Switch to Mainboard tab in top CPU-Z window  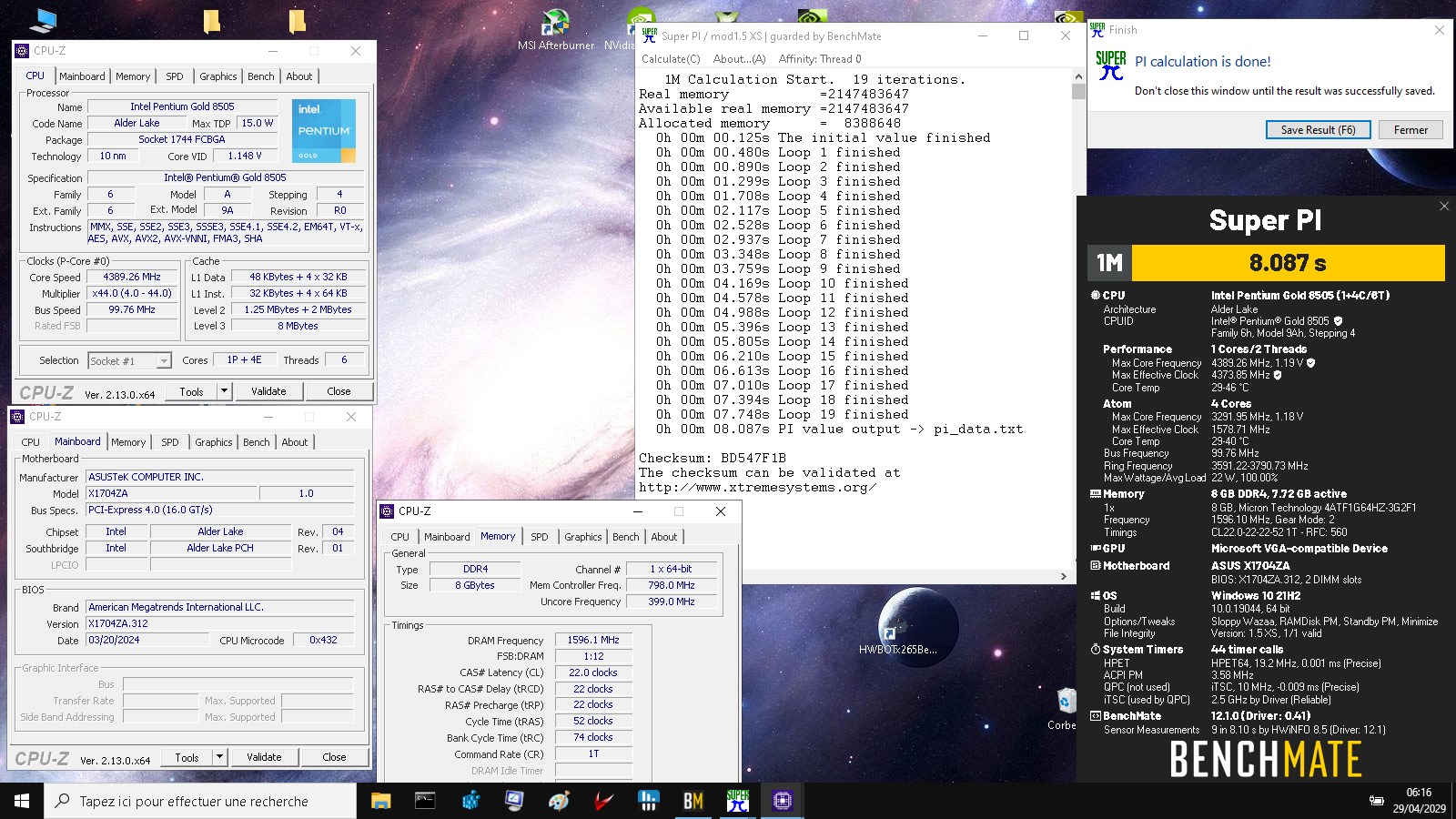coord(82,76)
